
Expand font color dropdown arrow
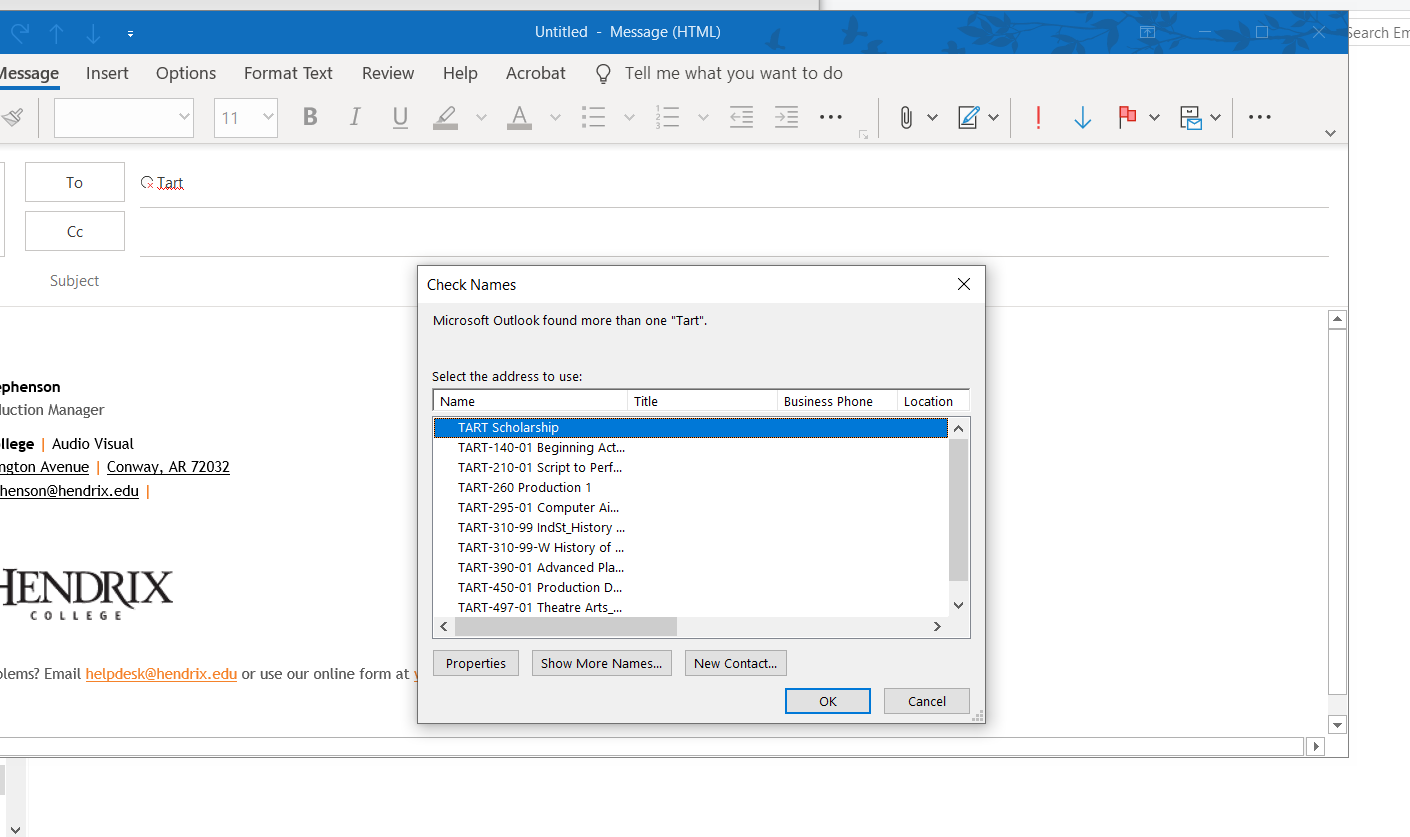[x=555, y=118]
